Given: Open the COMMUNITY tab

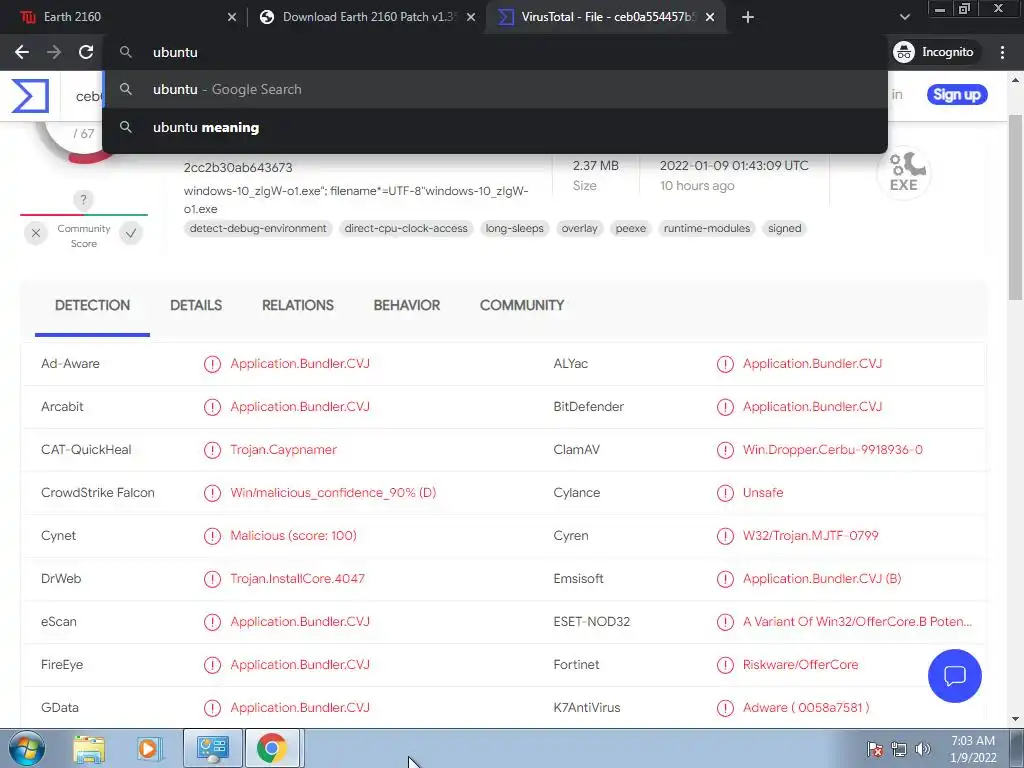Looking at the screenshot, I should tap(522, 306).
